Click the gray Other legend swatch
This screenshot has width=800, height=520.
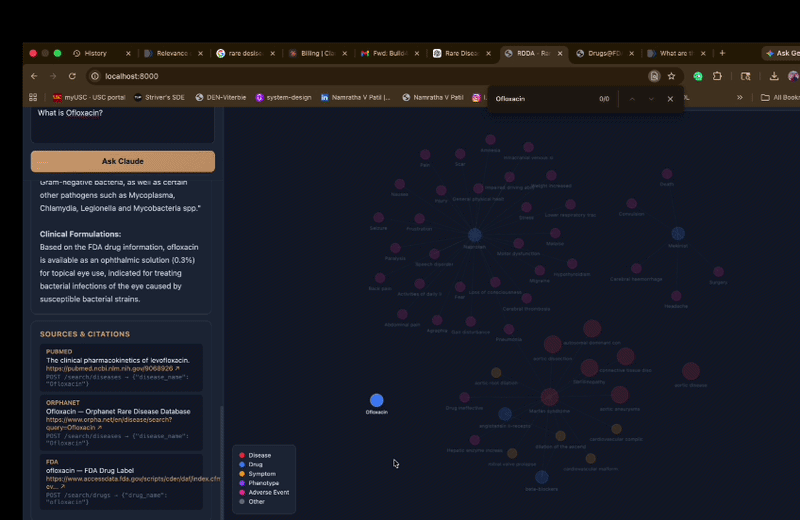(242, 502)
